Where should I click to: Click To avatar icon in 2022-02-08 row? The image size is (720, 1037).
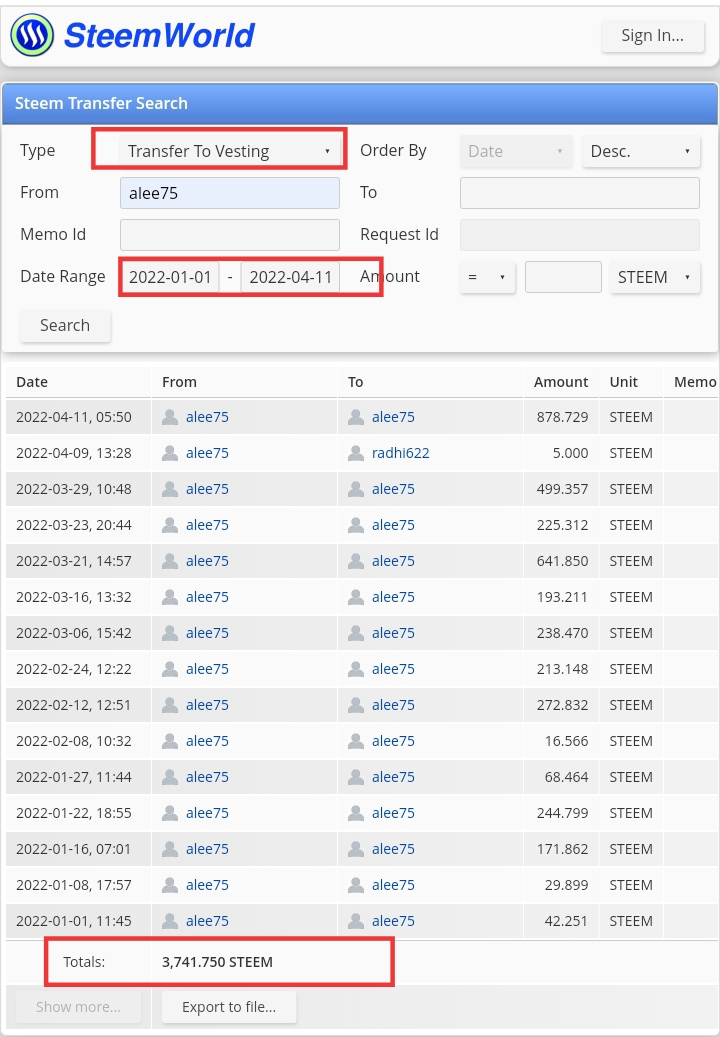pyautogui.click(x=356, y=741)
